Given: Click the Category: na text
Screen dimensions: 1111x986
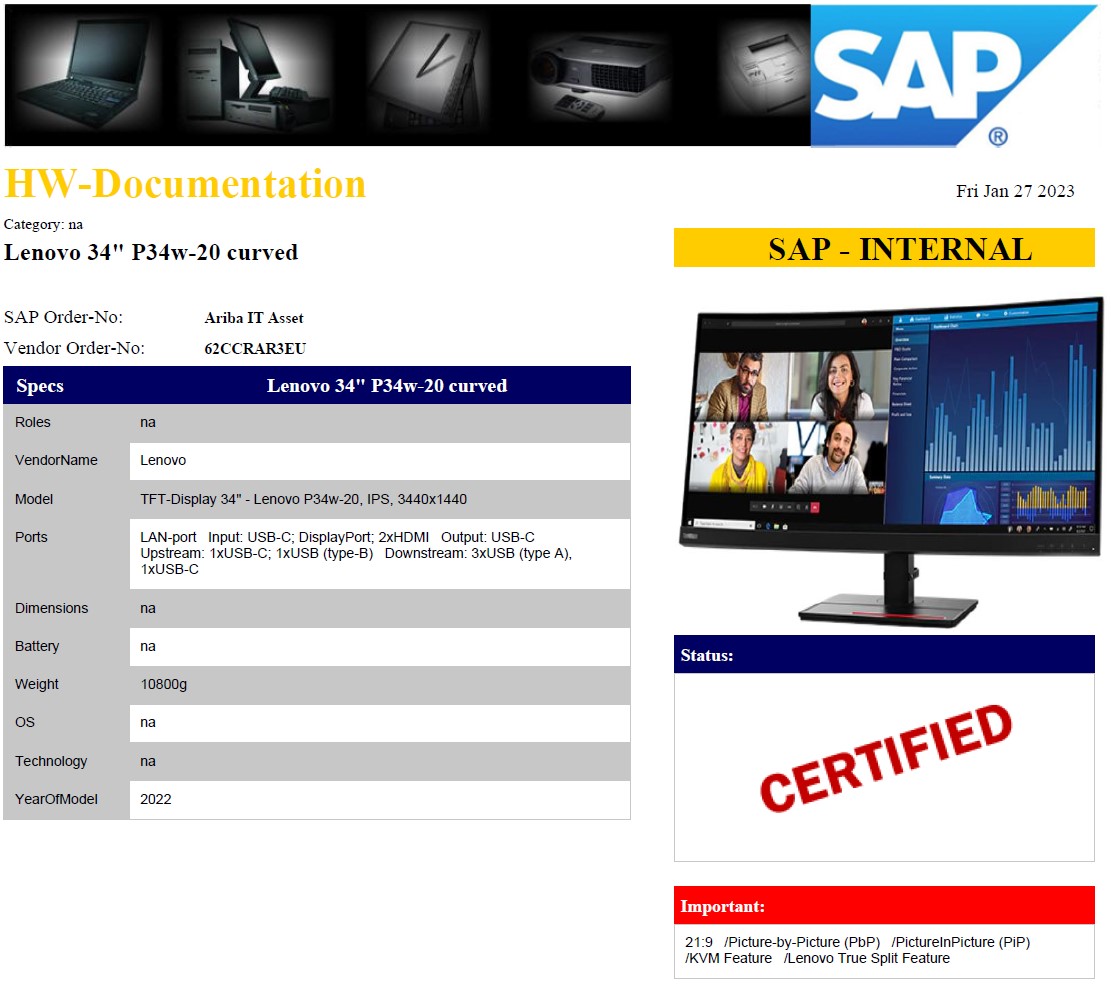Looking at the screenshot, I should click(43, 225).
